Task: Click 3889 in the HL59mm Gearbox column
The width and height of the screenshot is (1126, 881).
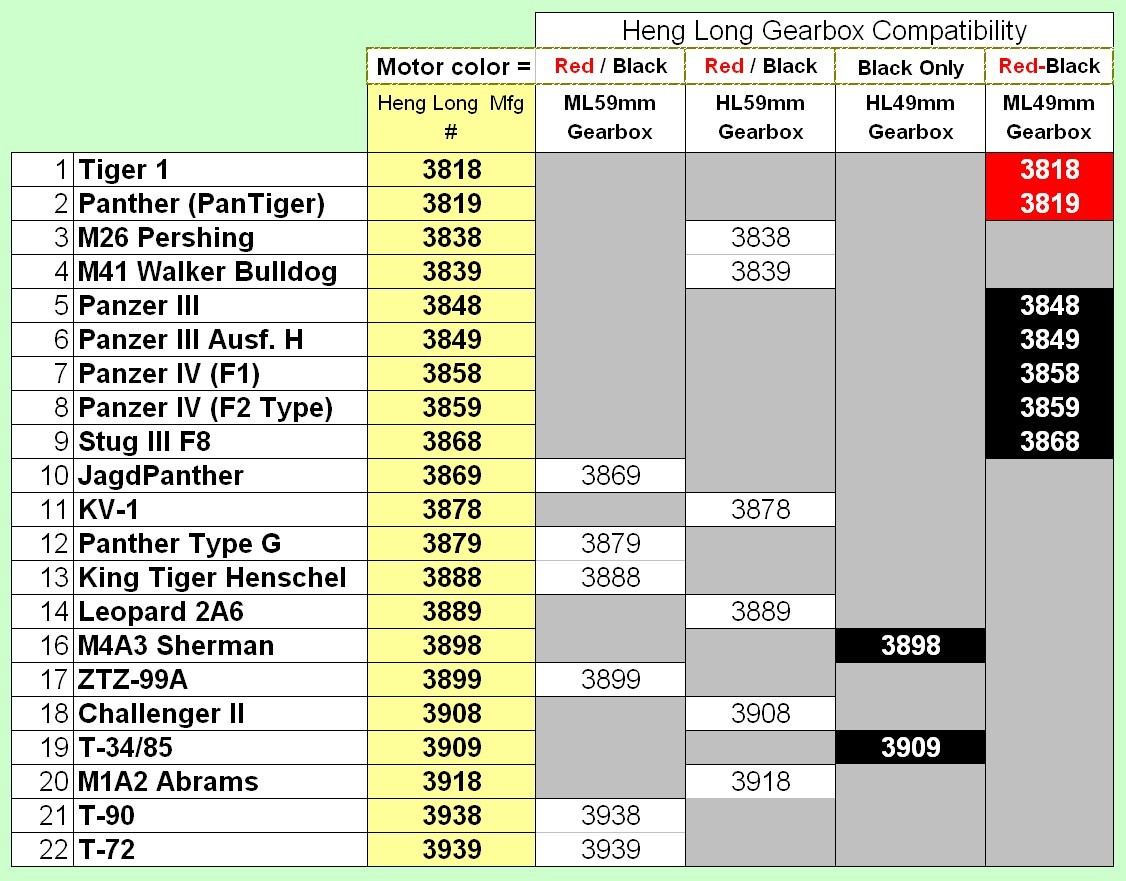Action: coord(760,611)
